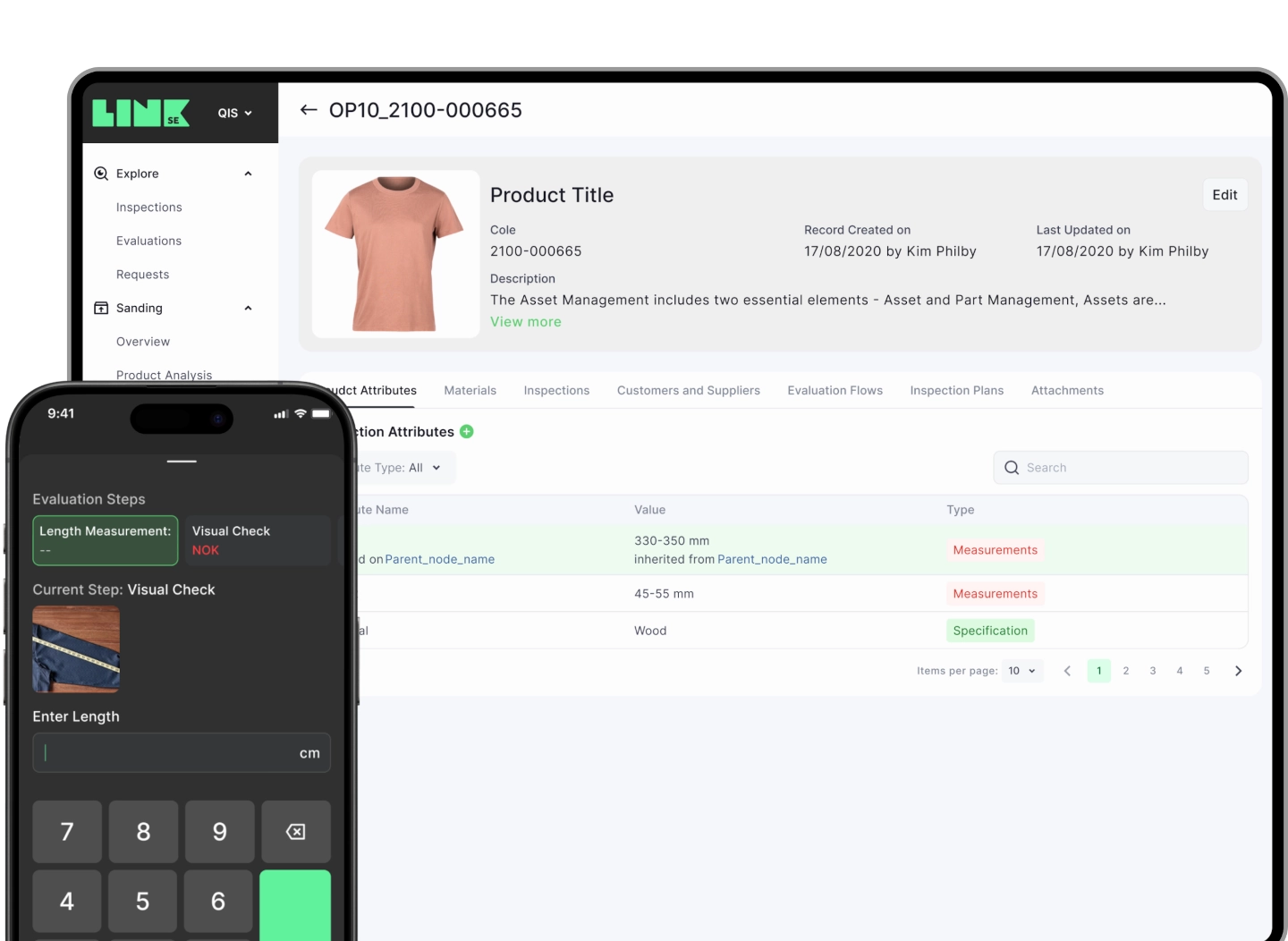The image size is (1288, 941).
Task: Open the Type: All filter dropdown
Action: [436, 467]
